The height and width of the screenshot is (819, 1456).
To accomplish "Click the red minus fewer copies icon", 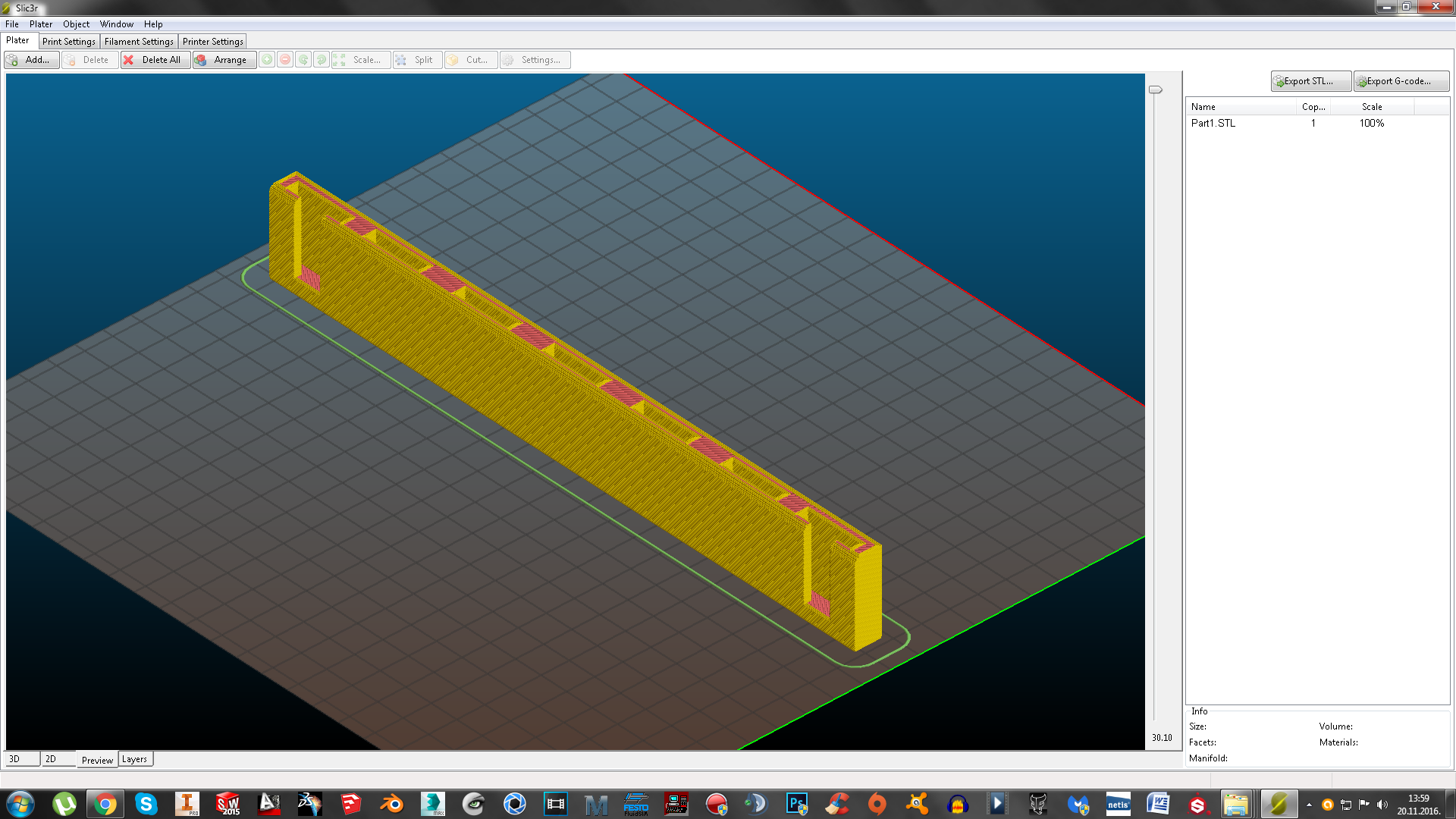I will 285,60.
